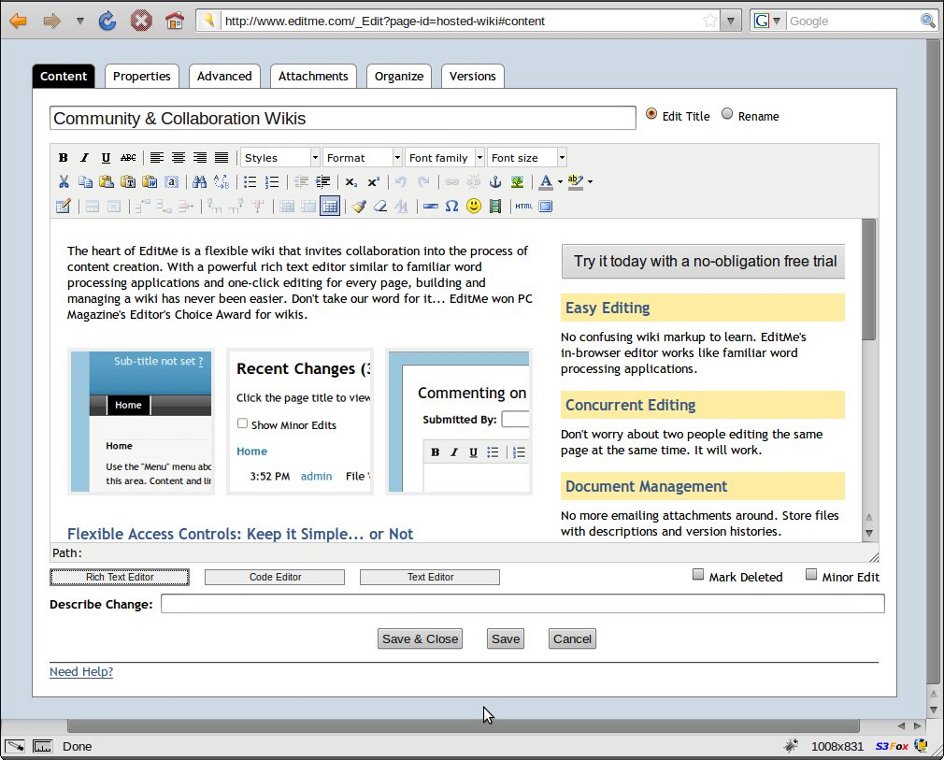The width and height of the screenshot is (944, 760).
Task: Check the Mark Deleted checkbox
Action: point(698,575)
